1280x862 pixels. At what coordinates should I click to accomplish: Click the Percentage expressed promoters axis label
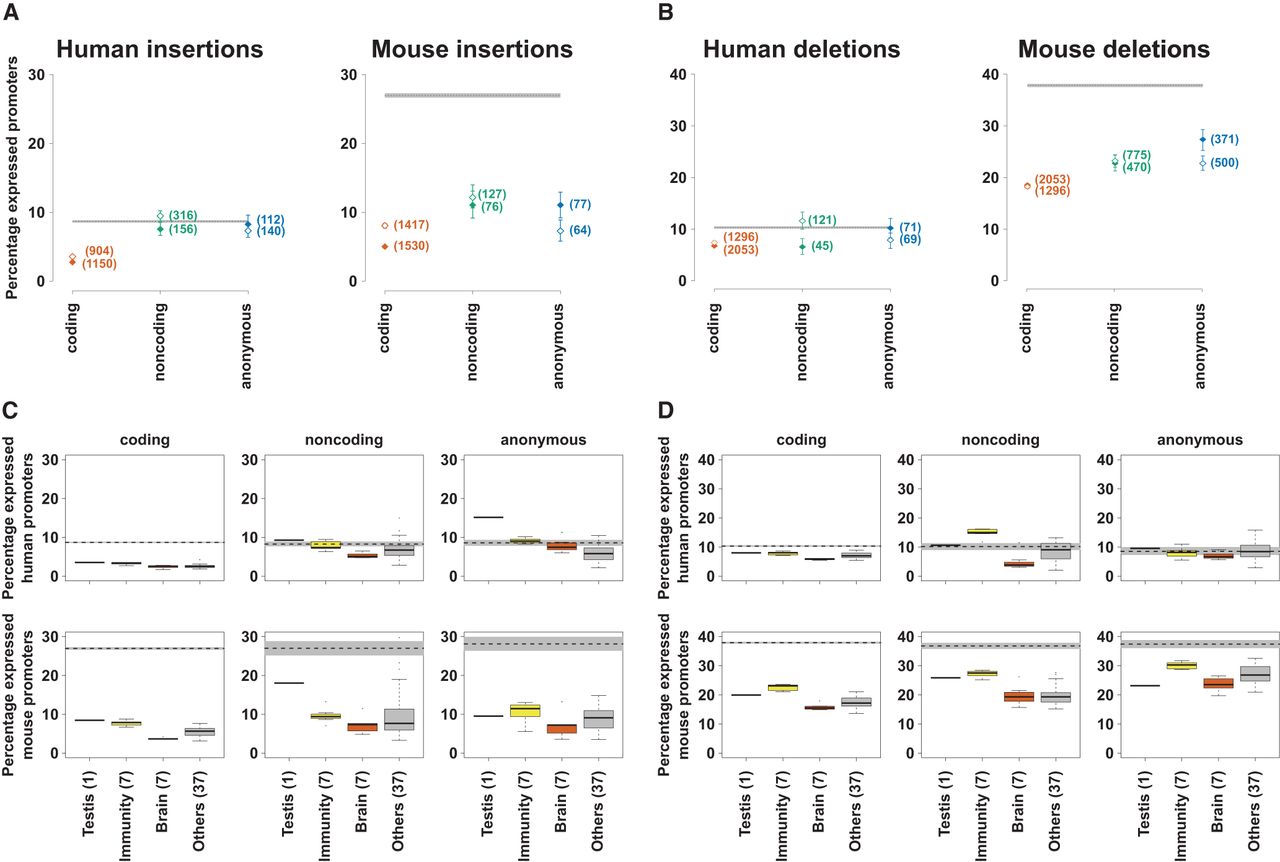pos(12,178)
